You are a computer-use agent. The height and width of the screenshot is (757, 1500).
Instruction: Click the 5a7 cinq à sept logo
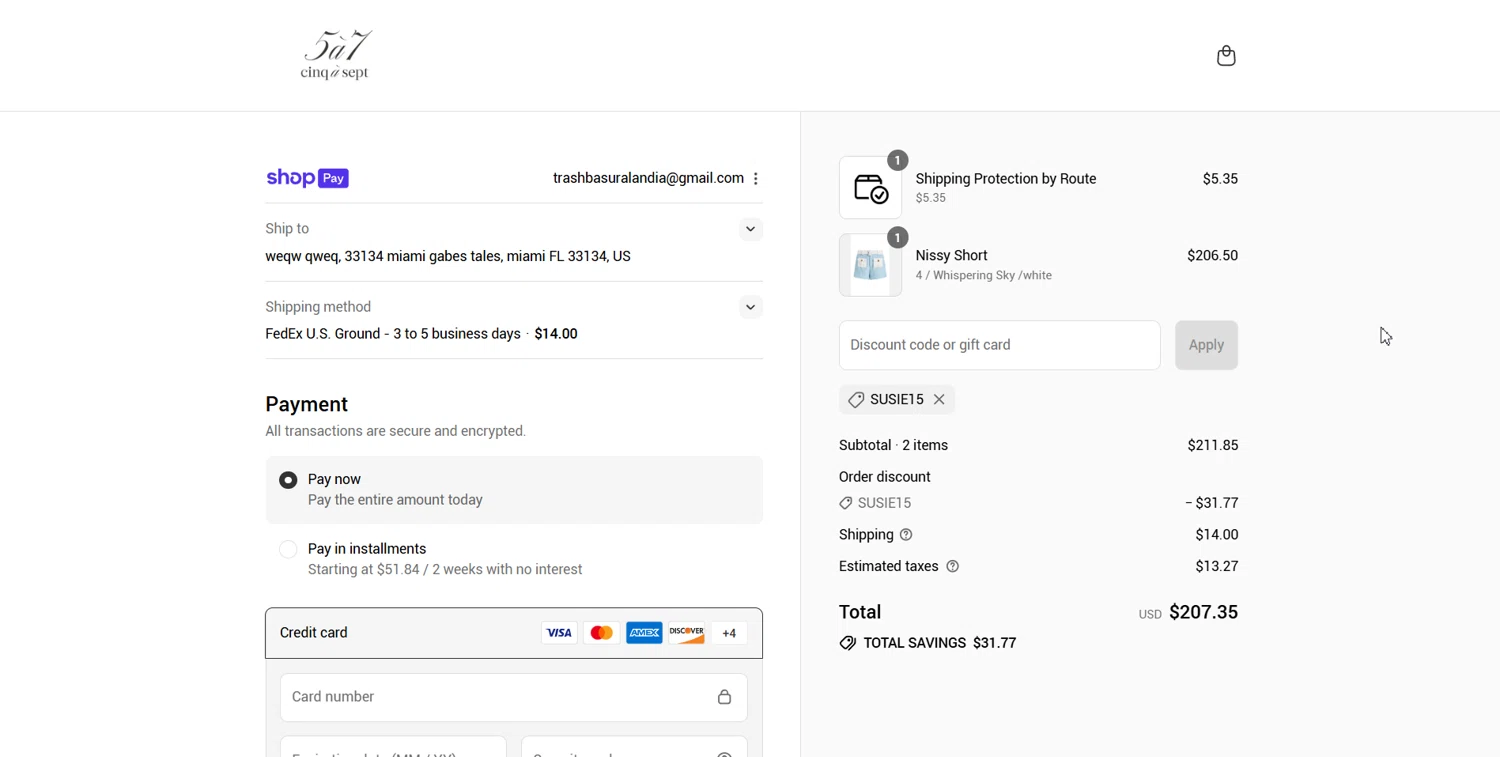tap(336, 55)
